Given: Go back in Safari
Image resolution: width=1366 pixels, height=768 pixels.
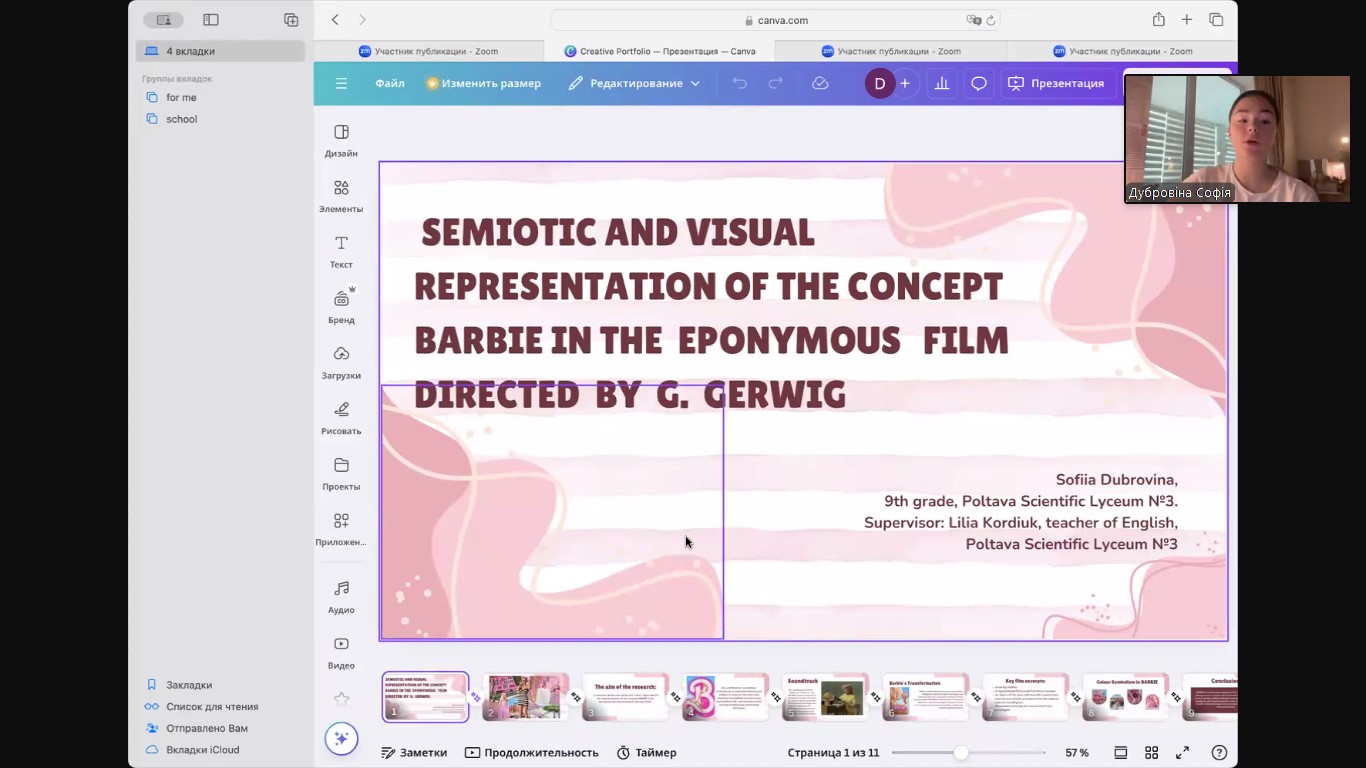Looking at the screenshot, I should (335, 20).
